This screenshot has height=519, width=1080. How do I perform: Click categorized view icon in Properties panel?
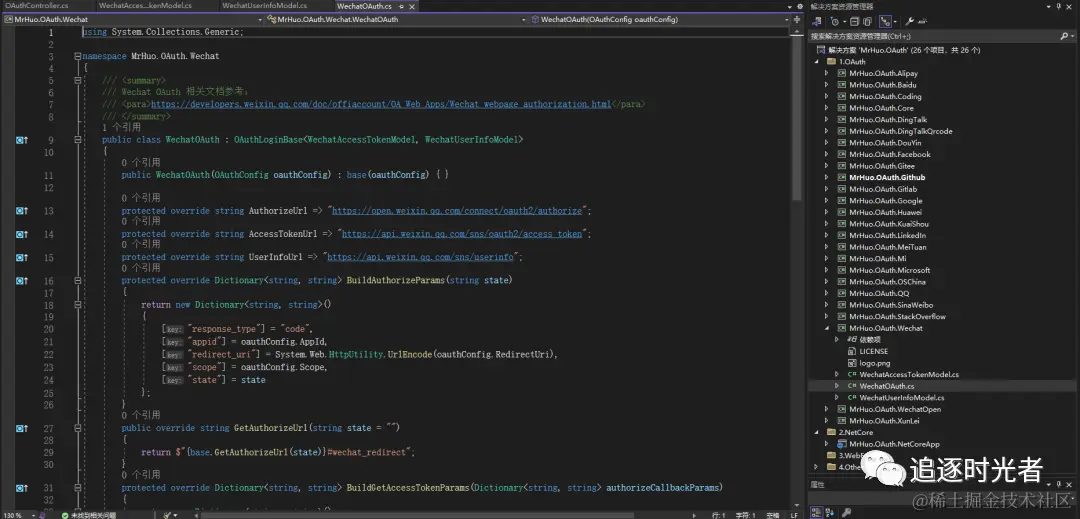pyautogui.click(x=816, y=512)
